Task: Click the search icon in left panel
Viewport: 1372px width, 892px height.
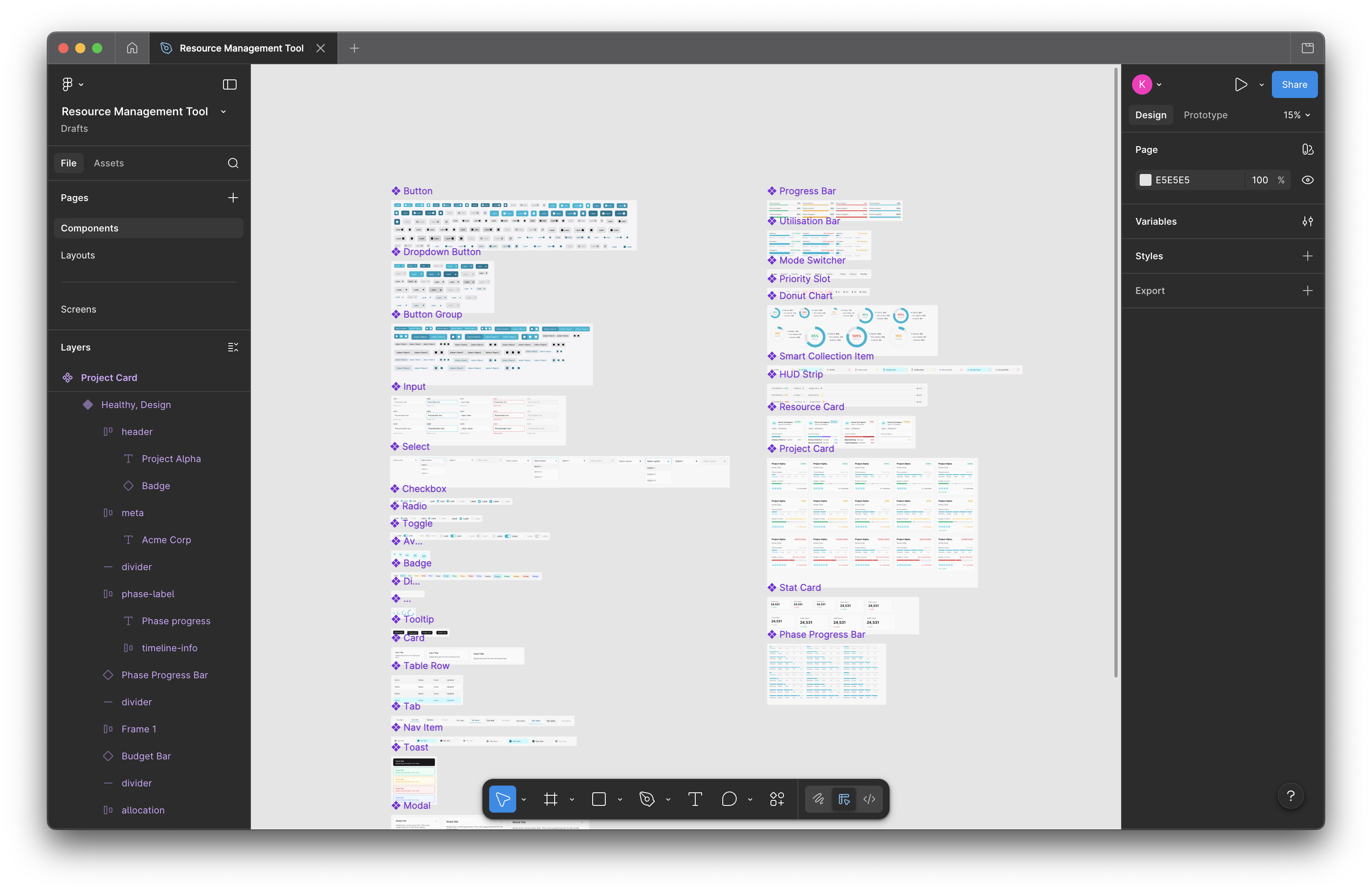Action: coord(233,163)
